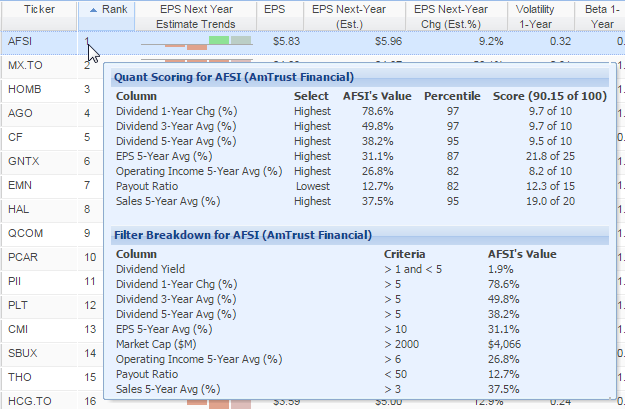Select the CMI ticker
The height and width of the screenshot is (409, 625).
point(18,329)
